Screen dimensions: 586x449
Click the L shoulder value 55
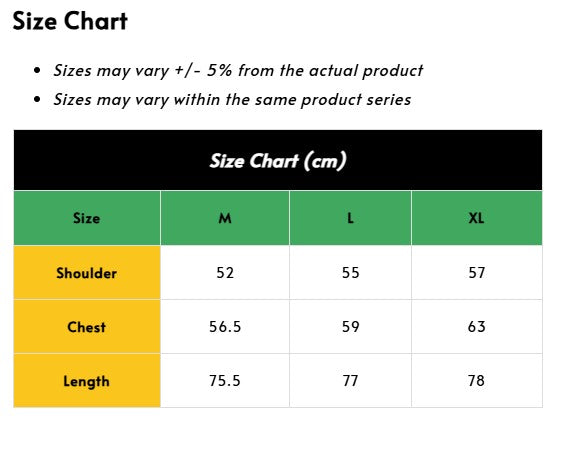tap(350, 273)
